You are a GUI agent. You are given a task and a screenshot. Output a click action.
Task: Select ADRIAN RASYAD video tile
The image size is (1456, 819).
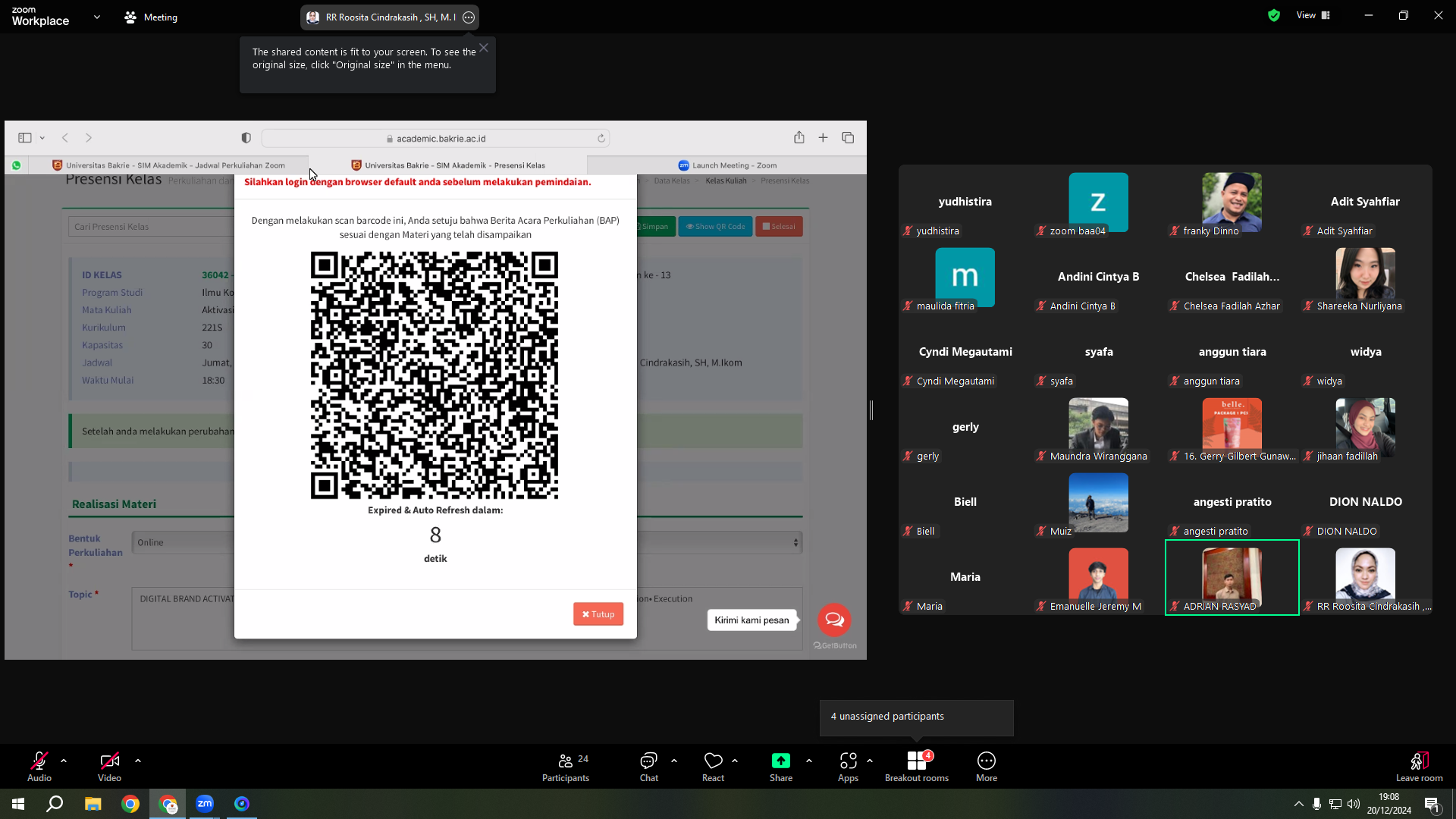[x=1232, y=577]
